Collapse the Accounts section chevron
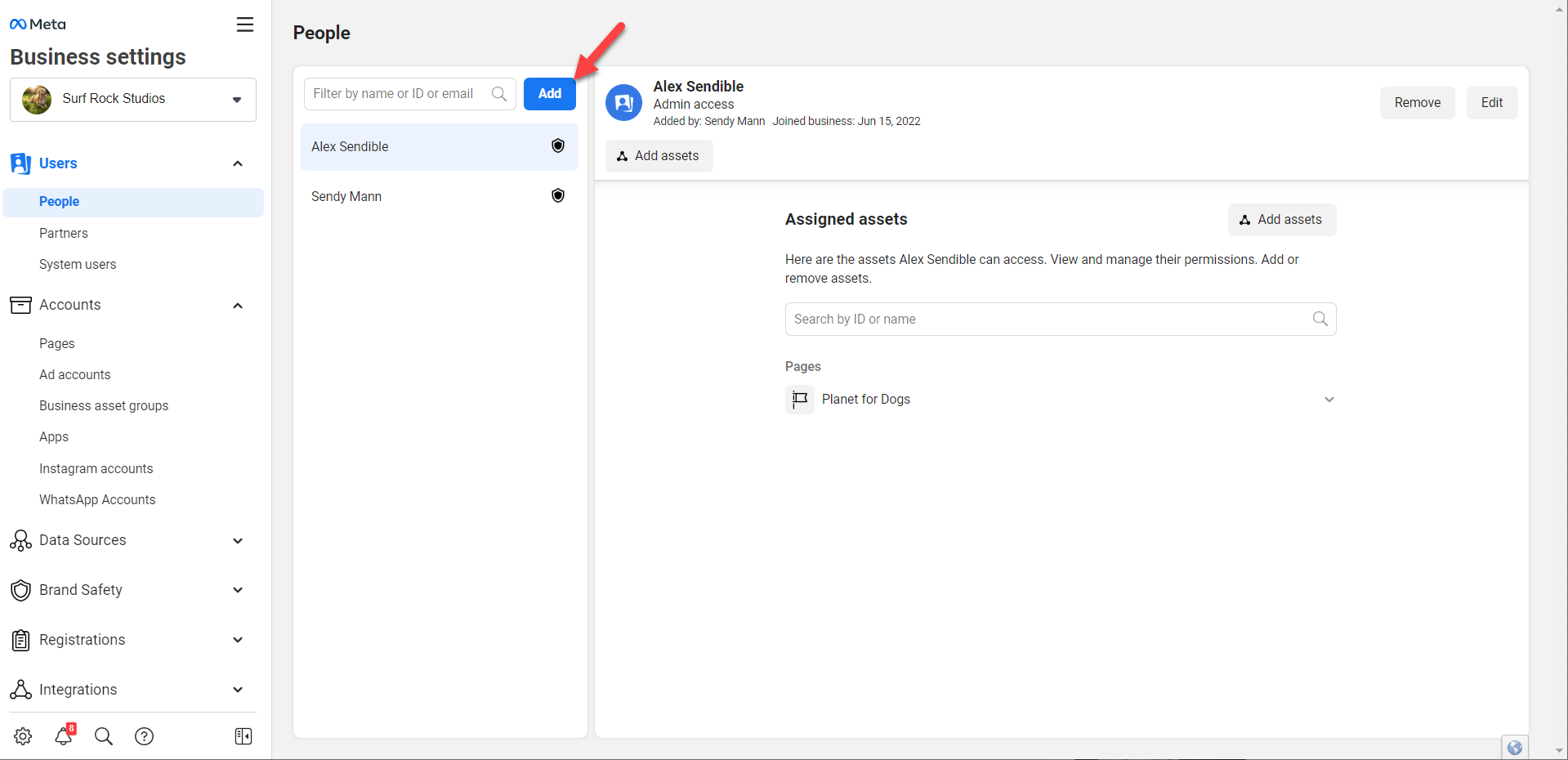 (x=238, y=306)
